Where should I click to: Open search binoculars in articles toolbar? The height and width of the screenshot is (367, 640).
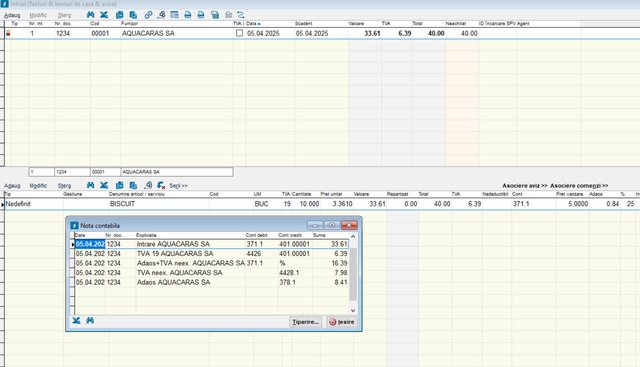click(x=91, y=185)
